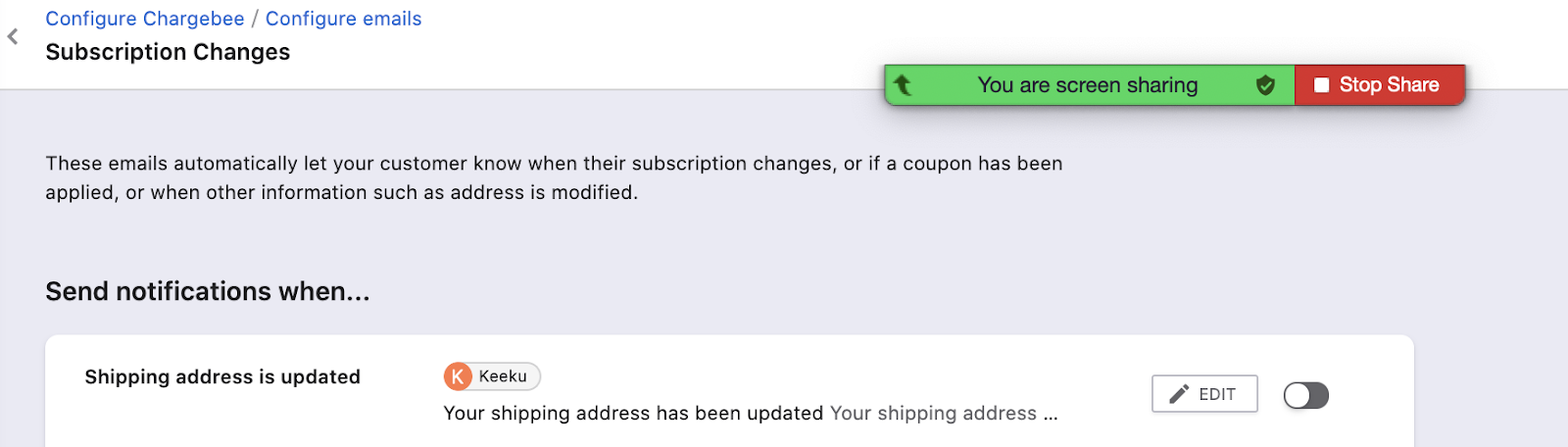Image resolution: width=1568 pixels, height=447 pixels.
Task: Go to Configure emails breadcrumb
Action: [343, 19]
